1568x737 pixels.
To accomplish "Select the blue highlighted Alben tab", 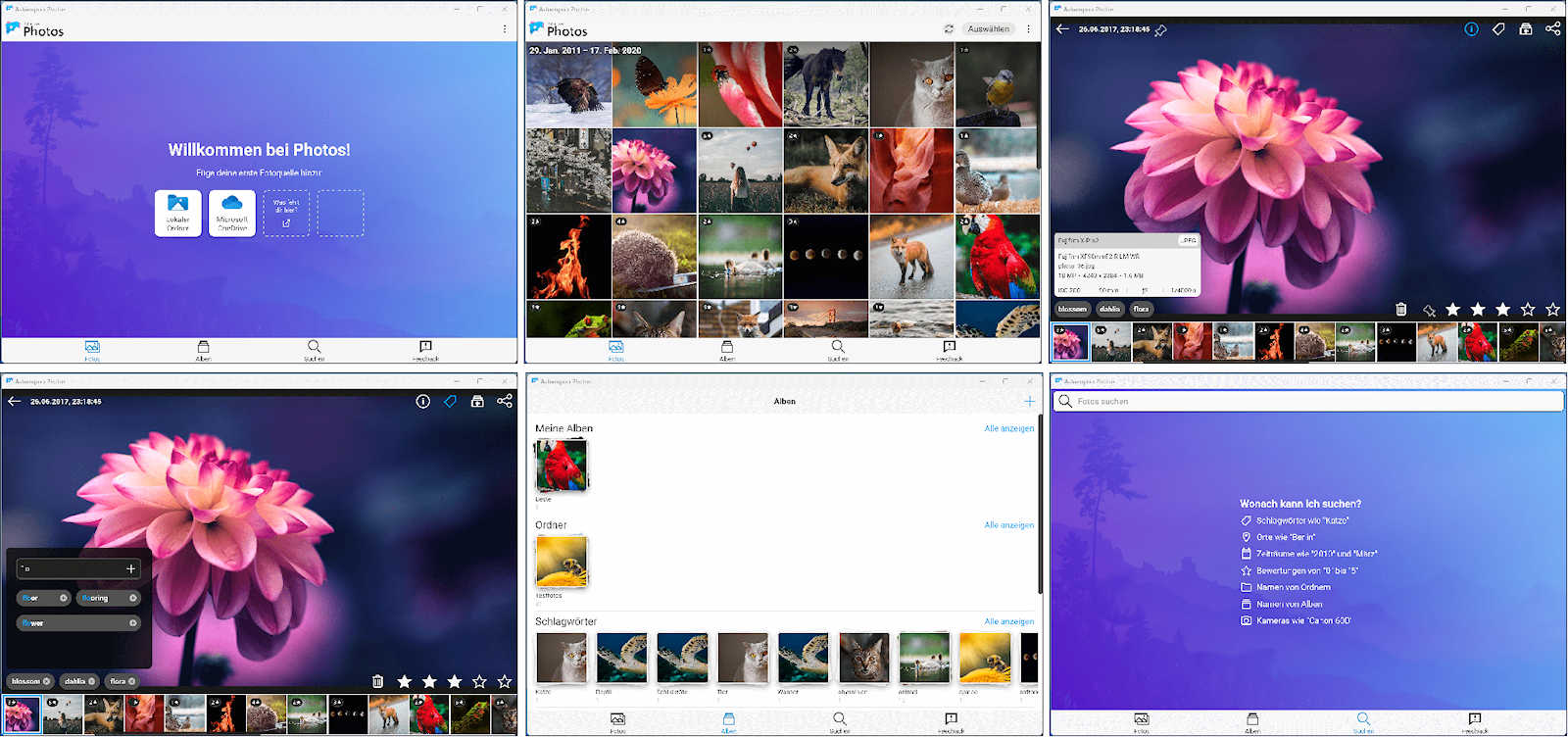I will pyautogui.click(x=728, y=723).
